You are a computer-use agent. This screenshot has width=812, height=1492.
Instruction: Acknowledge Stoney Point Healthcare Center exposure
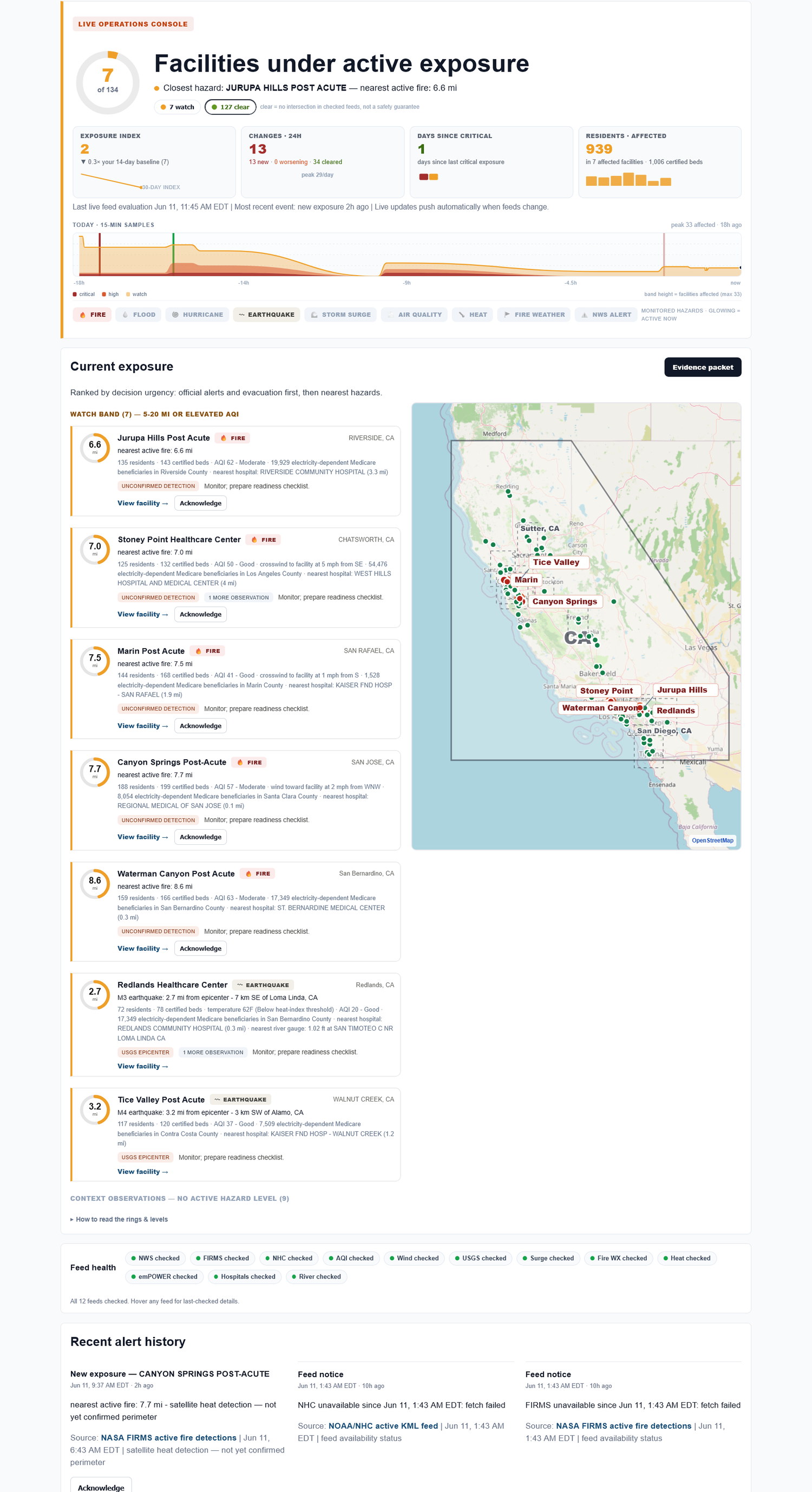[x=200, y=615]
